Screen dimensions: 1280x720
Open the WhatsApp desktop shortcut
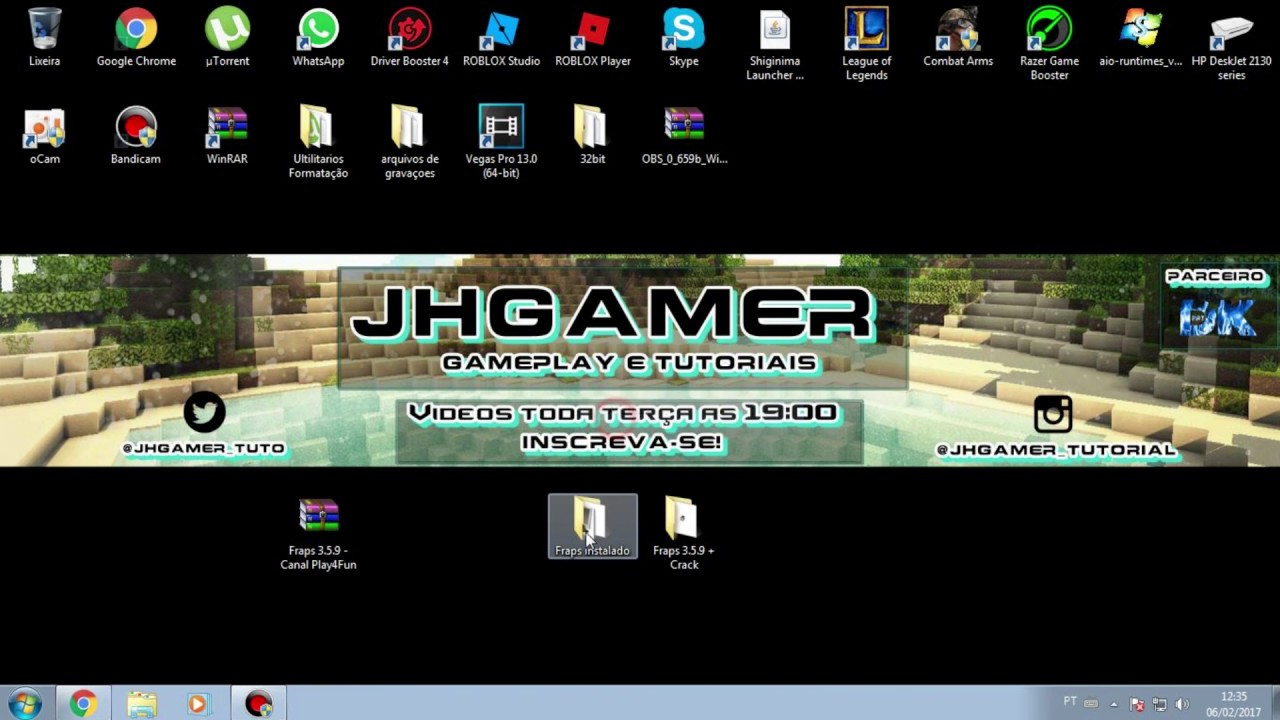point(318,38)
